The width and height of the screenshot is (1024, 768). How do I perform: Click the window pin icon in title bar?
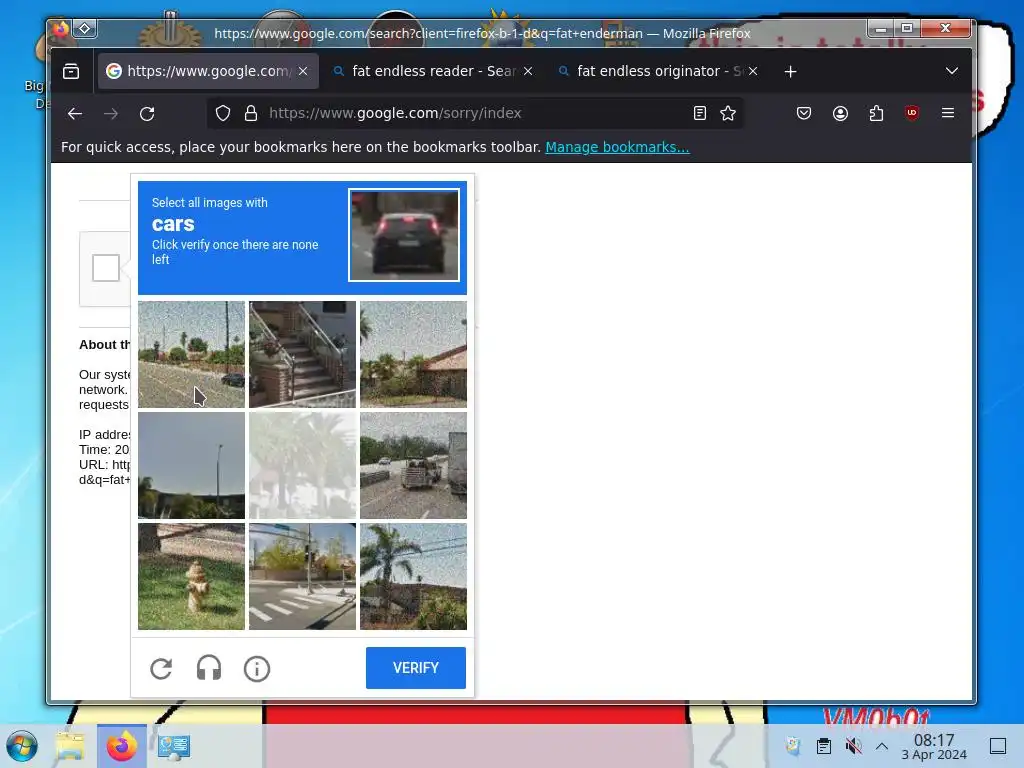click(85, 28)
